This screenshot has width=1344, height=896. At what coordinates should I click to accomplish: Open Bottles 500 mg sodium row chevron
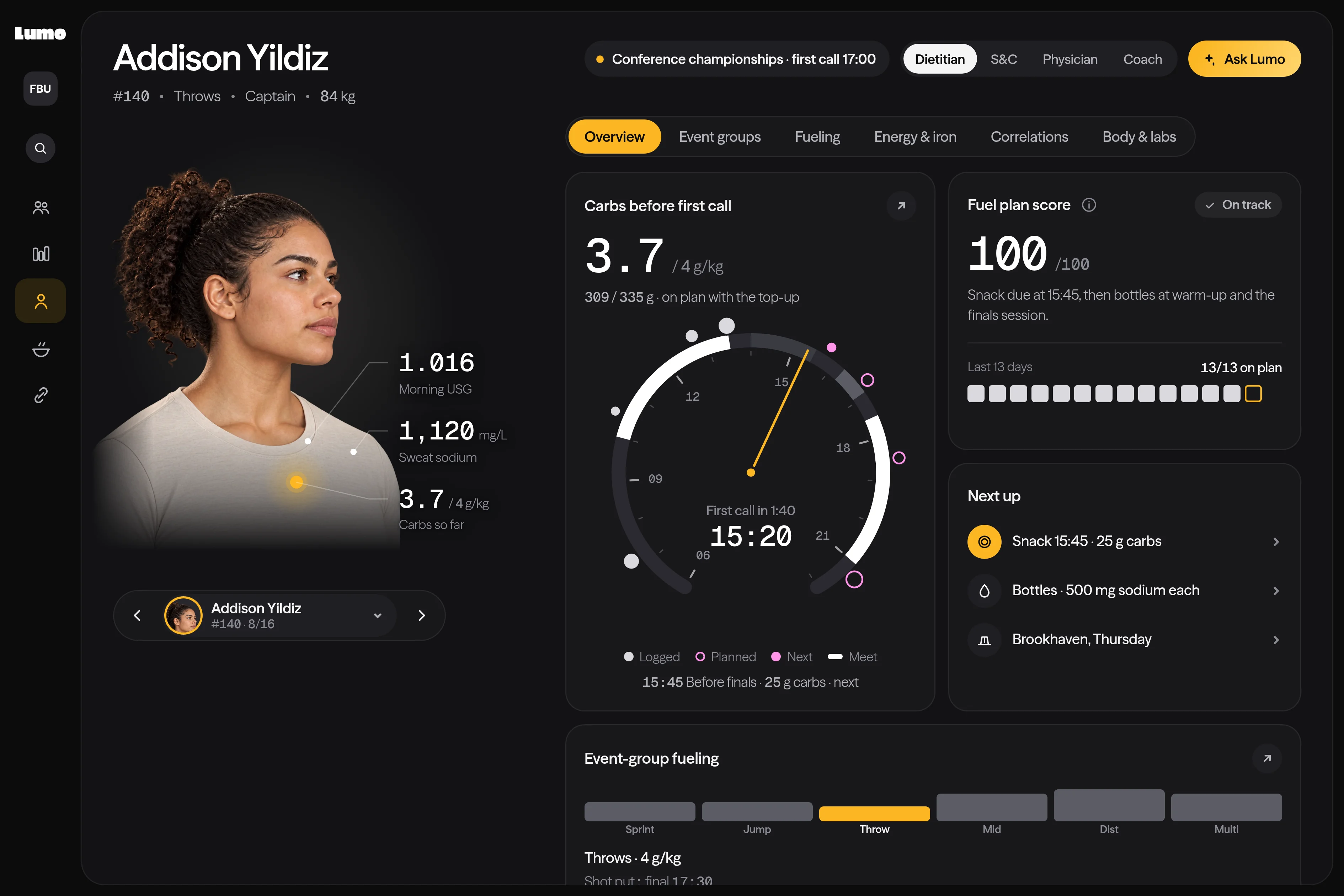coord(1276,591)
